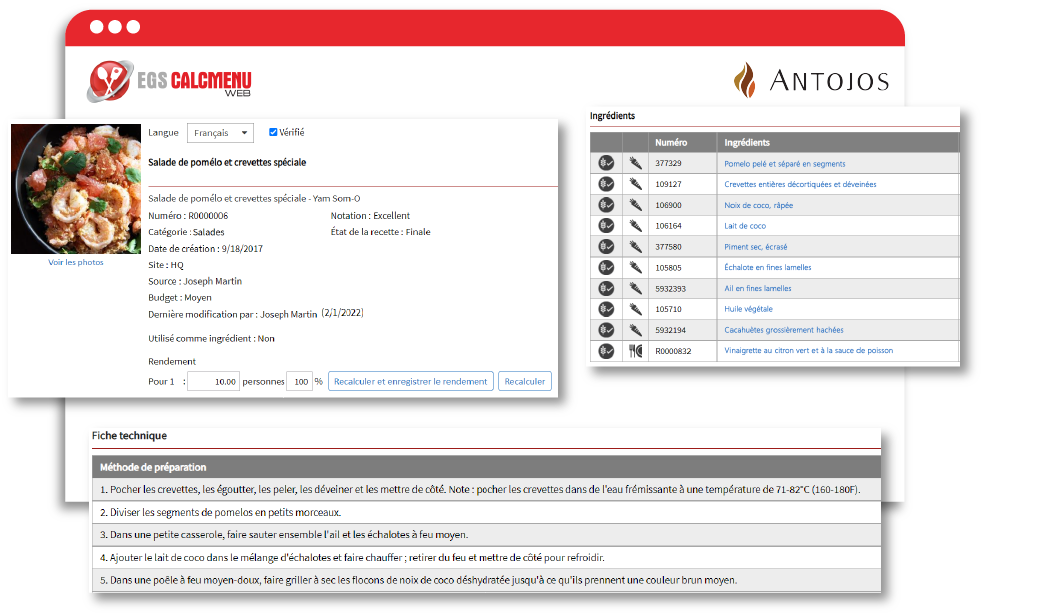Click the ingredient-type icon in row 377580
The height and width of the screenshot is (615, 1049).
point(636,246)
